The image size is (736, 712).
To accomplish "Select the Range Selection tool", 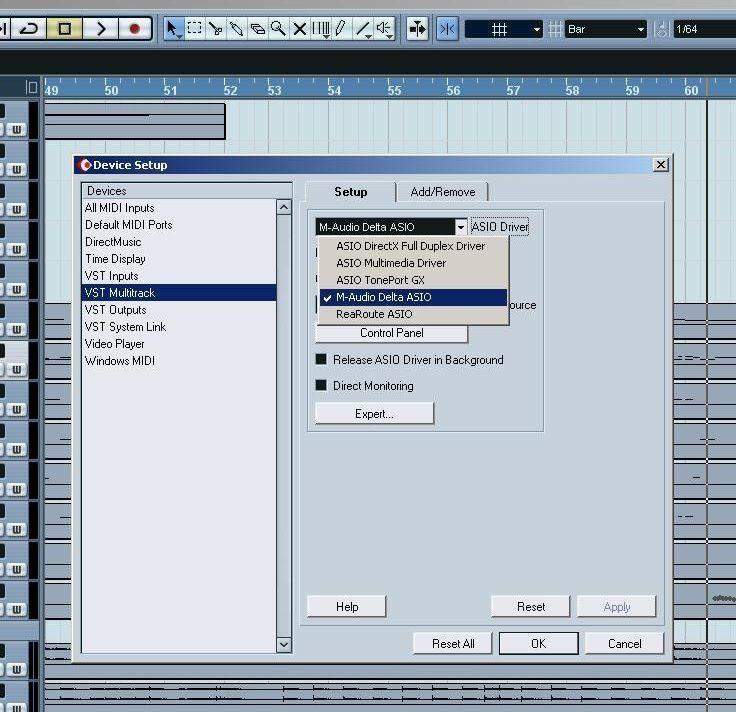I will point(195,29).
